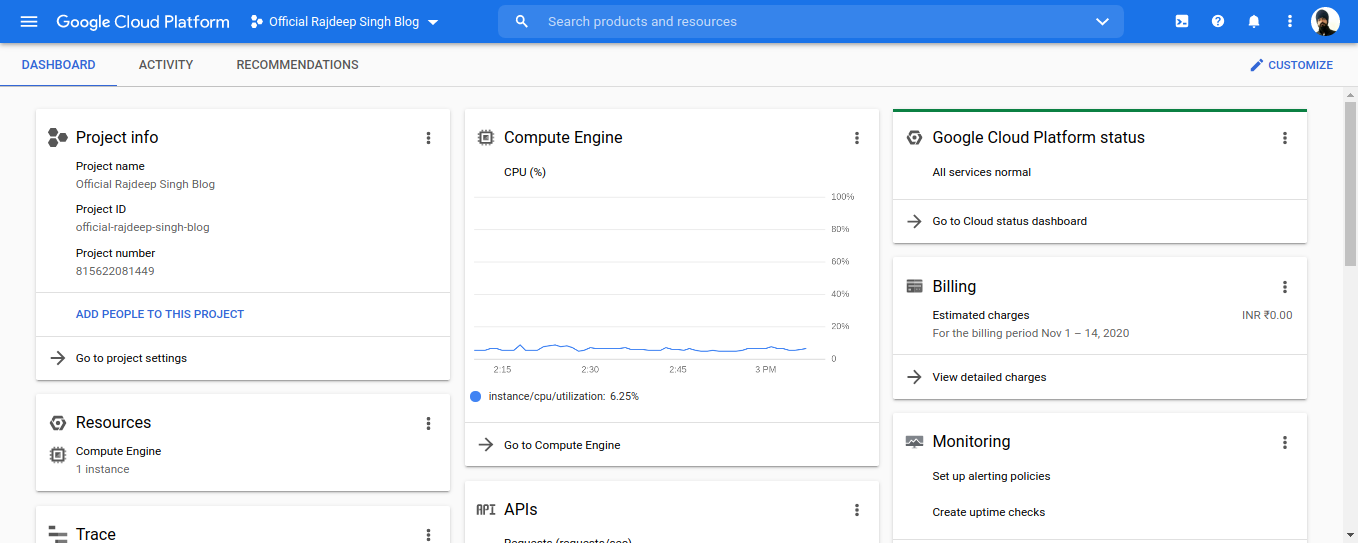
Task: Open Billing card more options
Action: pos(1285,287)
